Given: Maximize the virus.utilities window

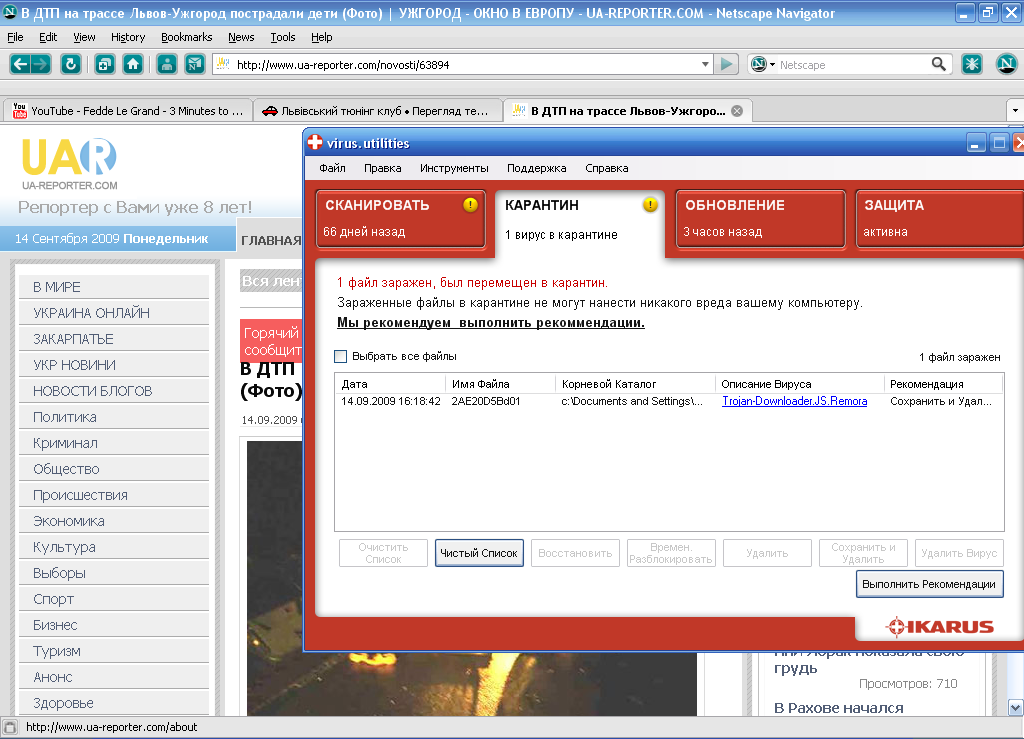Looking at the screenshot, I should [x=999, y=143].
